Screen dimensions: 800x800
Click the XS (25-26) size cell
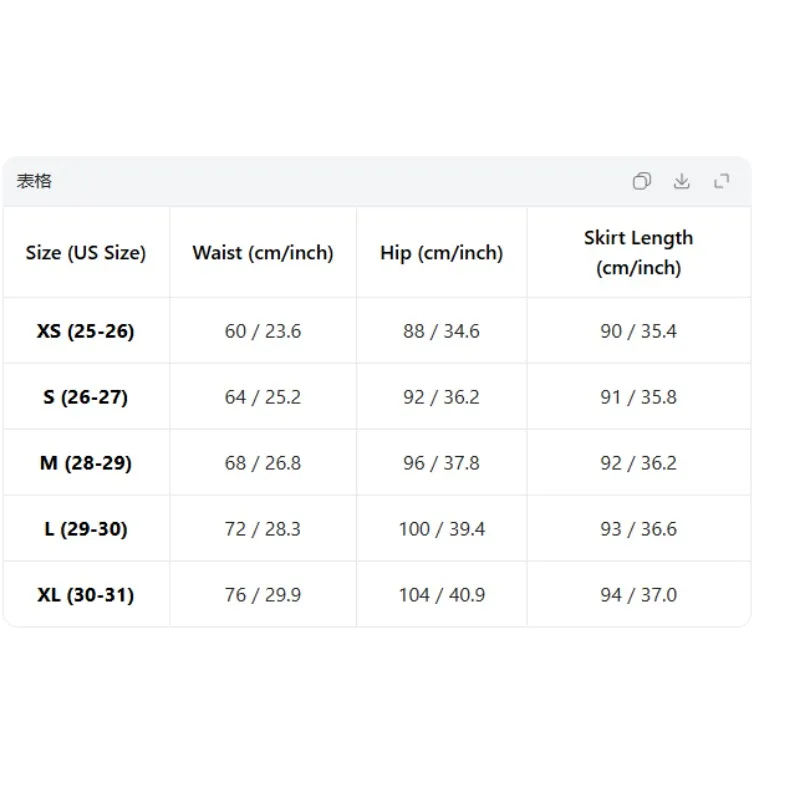[86, 331]
